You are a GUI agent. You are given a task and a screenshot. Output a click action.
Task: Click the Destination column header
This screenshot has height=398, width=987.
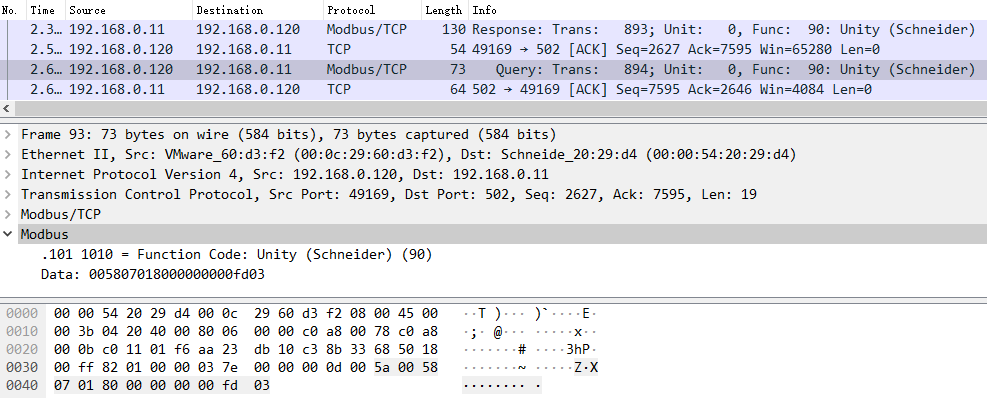click(x=257, y=9)
